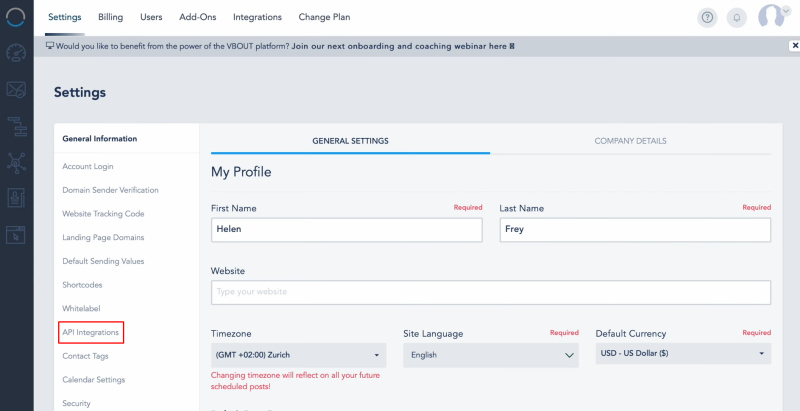The height and width of the screenshot is (411, 800).
Task: Open the automation workflow sidebar icon
Action: (x=16, y=126)
